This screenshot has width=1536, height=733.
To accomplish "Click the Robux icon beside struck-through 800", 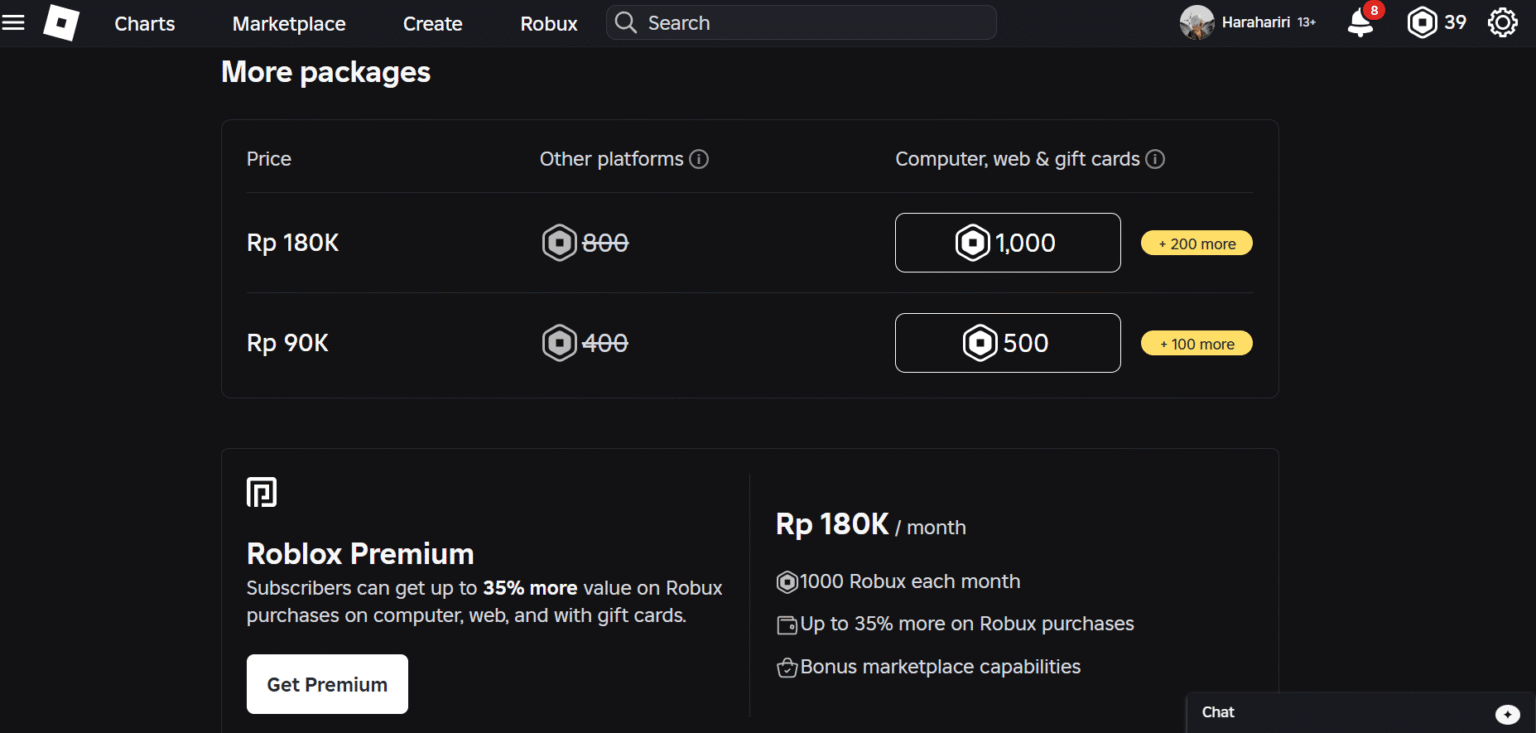I will [560, 243].
